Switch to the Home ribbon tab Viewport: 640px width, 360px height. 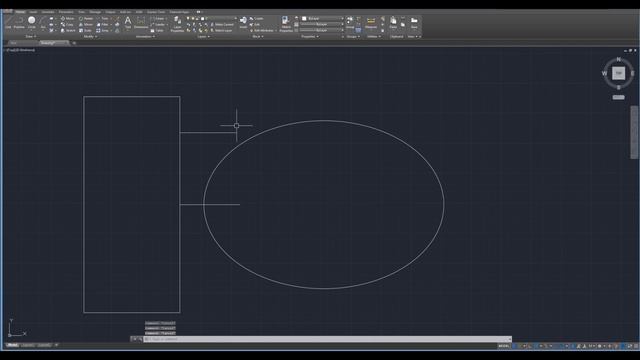[20, 12]
